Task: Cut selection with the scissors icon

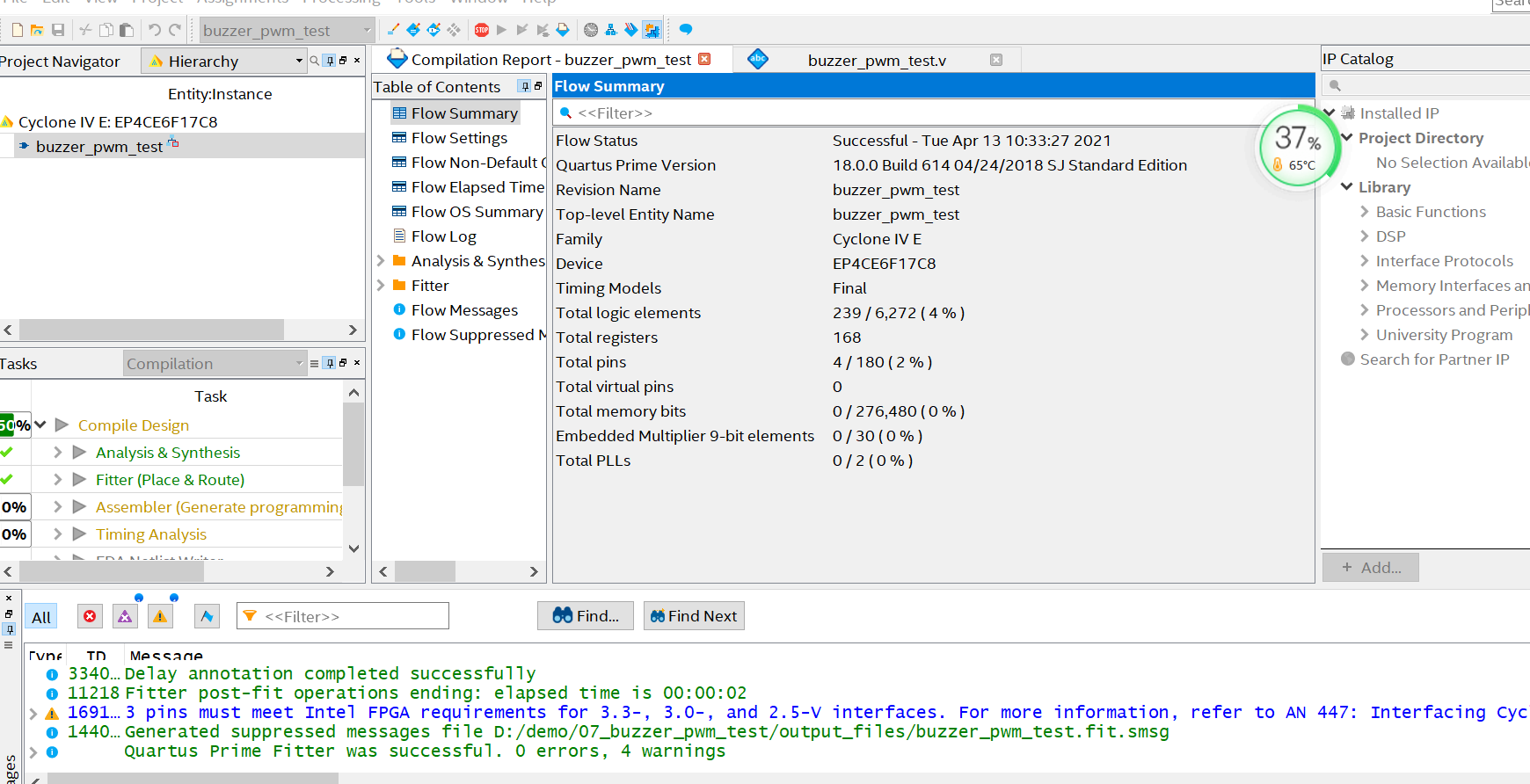Action: click(x=85, y=30)
